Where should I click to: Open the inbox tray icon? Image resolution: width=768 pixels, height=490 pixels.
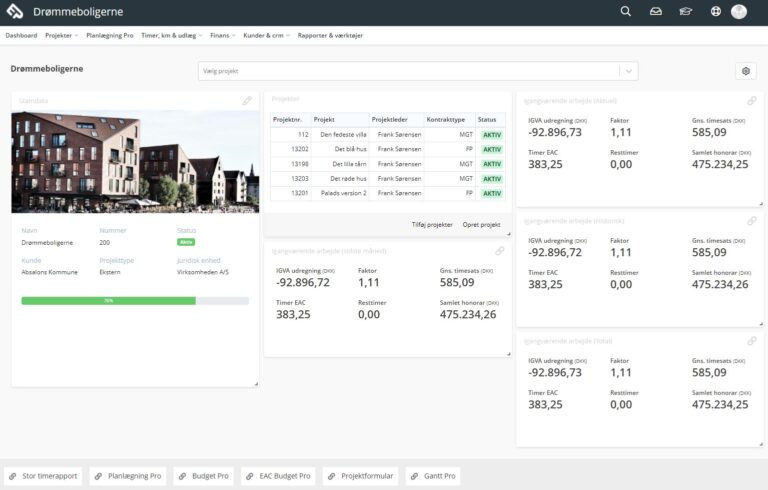(656, 12)
